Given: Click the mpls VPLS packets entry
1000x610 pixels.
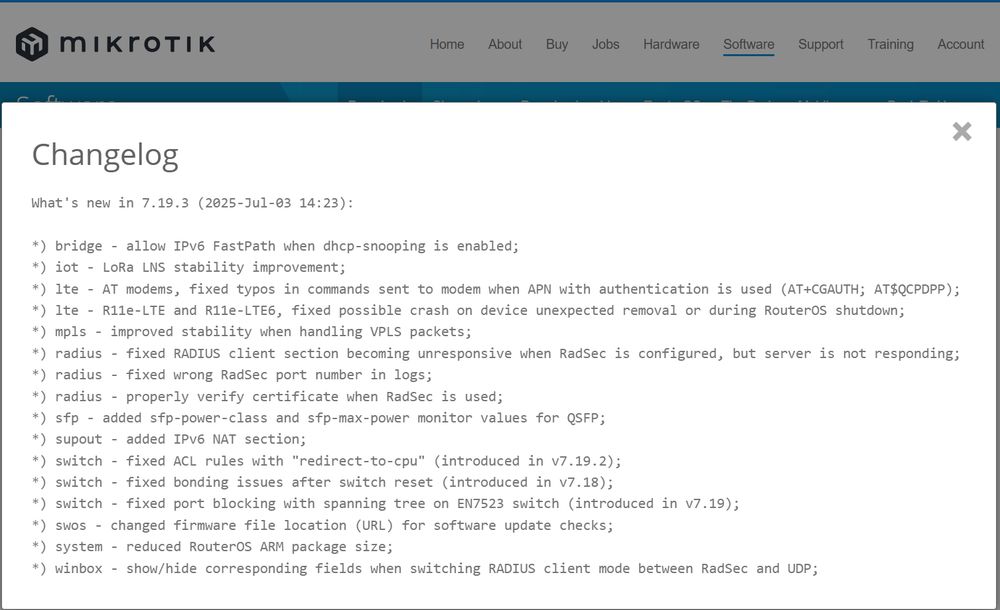Looking at the screenshot, I should click(x=252, y=332).
